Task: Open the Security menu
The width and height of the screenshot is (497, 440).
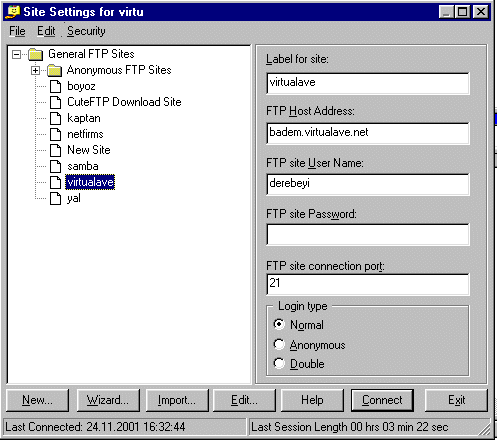Action: coord(86,31)
